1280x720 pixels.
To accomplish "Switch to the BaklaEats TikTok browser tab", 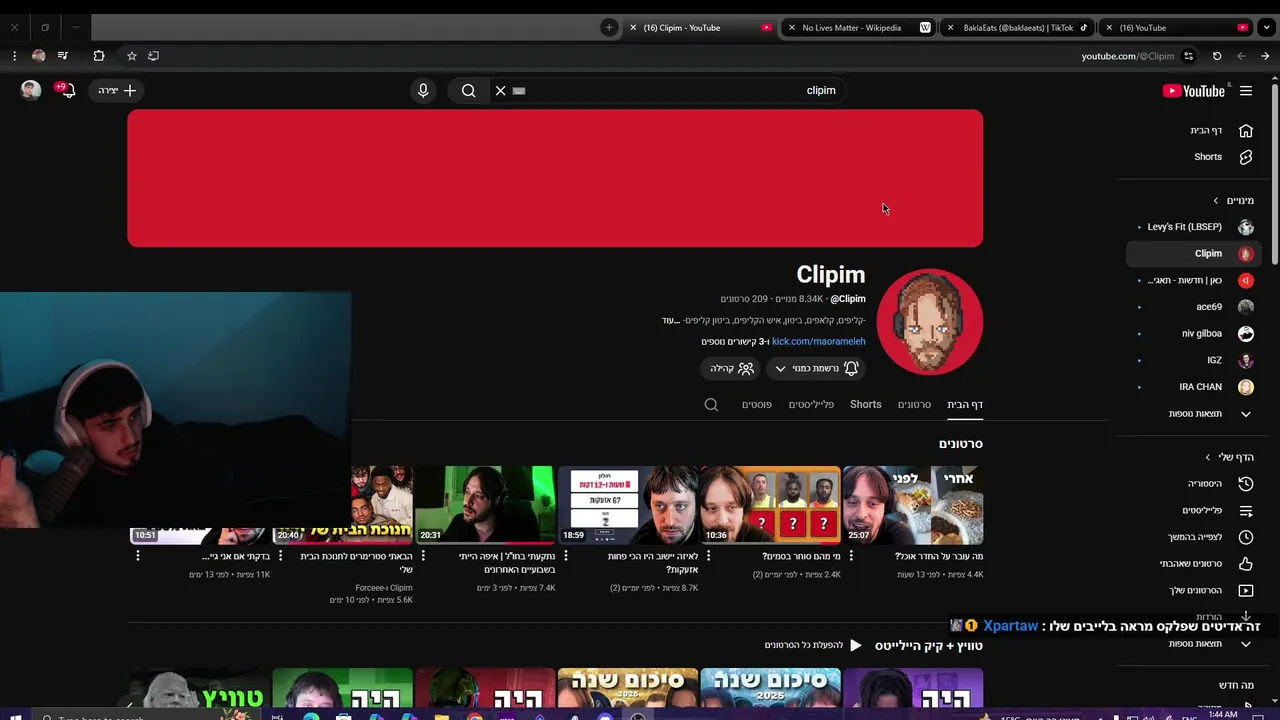I will coord(1018,28).
